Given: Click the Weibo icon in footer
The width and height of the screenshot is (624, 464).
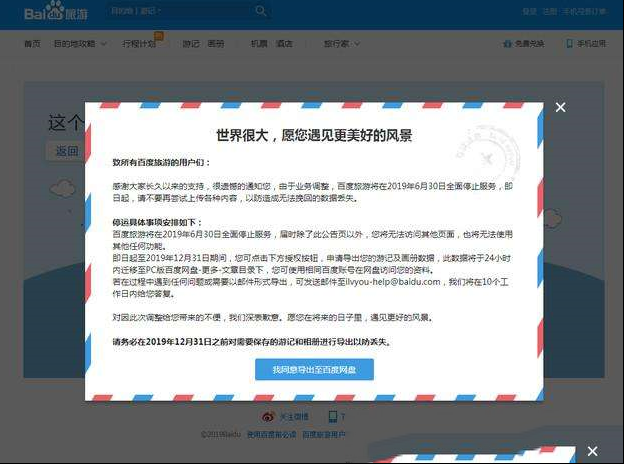Looking at the screenshot, I should pos(269,417).
